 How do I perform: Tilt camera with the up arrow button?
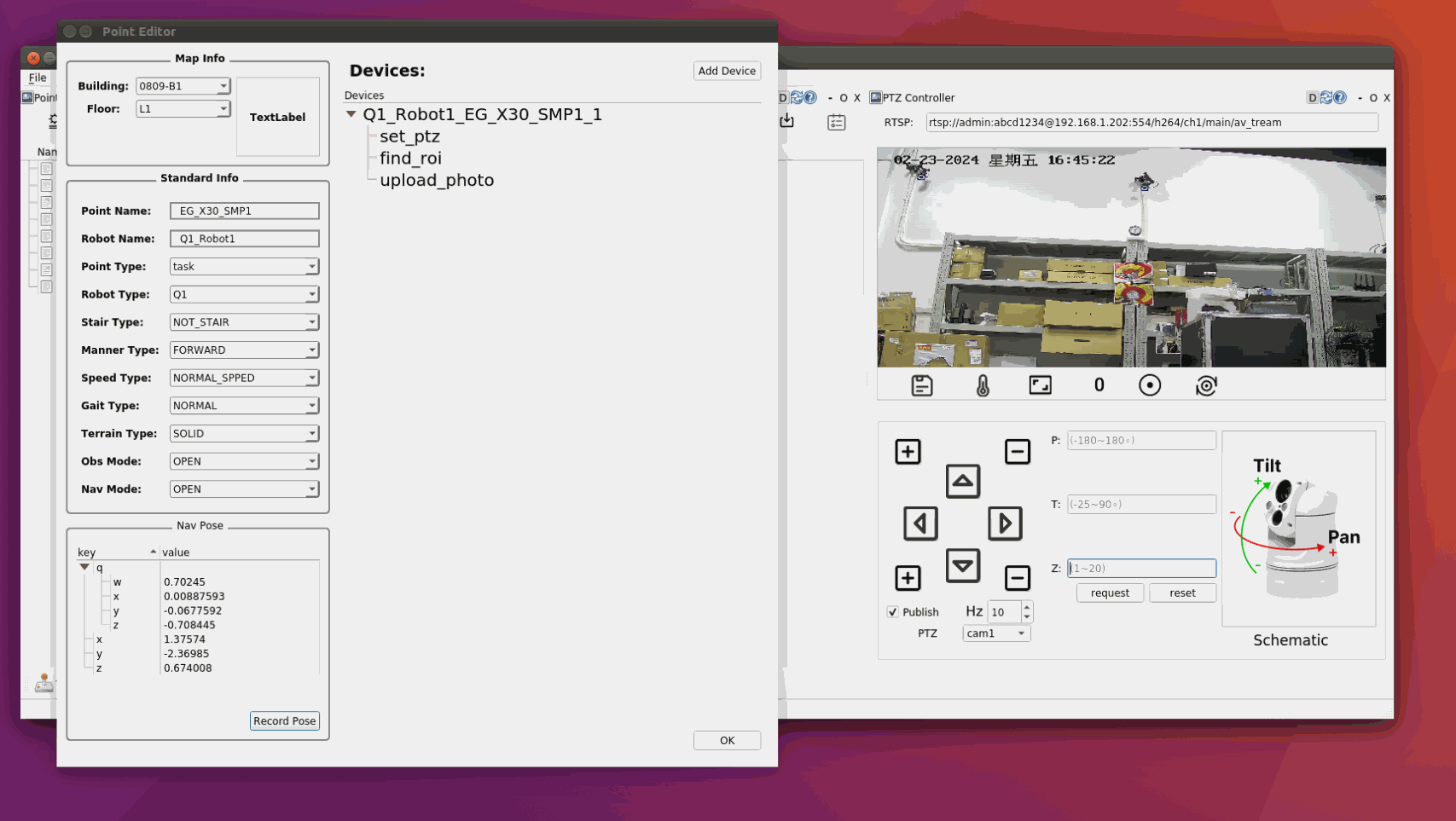pos(962,481)
